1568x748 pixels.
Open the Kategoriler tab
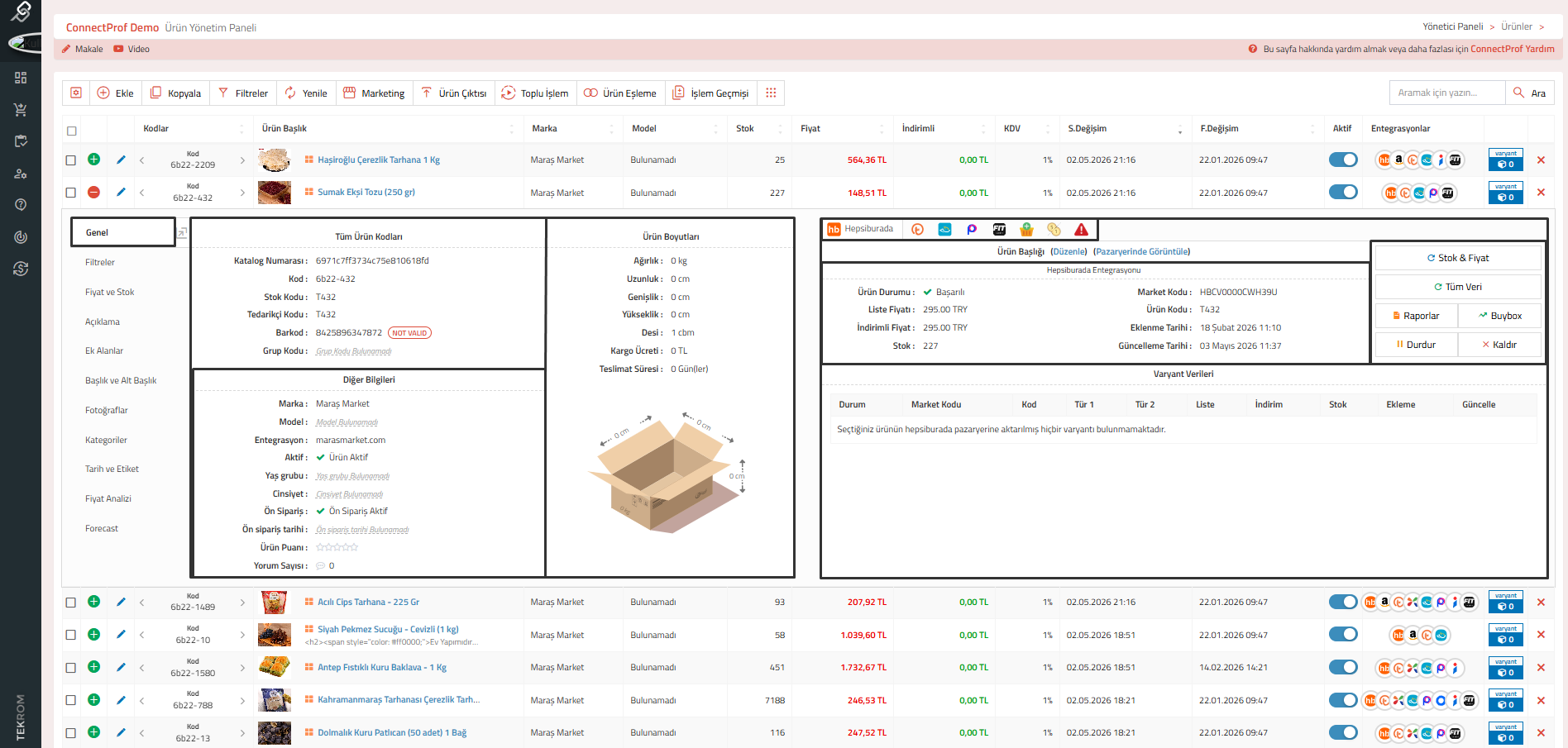point(106,441)
